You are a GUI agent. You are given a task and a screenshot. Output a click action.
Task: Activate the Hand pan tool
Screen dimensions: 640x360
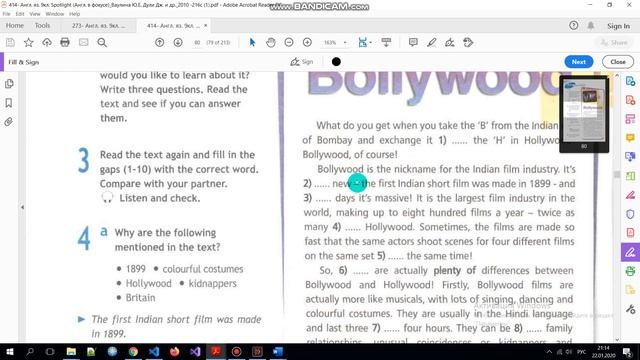coord(271,42)
